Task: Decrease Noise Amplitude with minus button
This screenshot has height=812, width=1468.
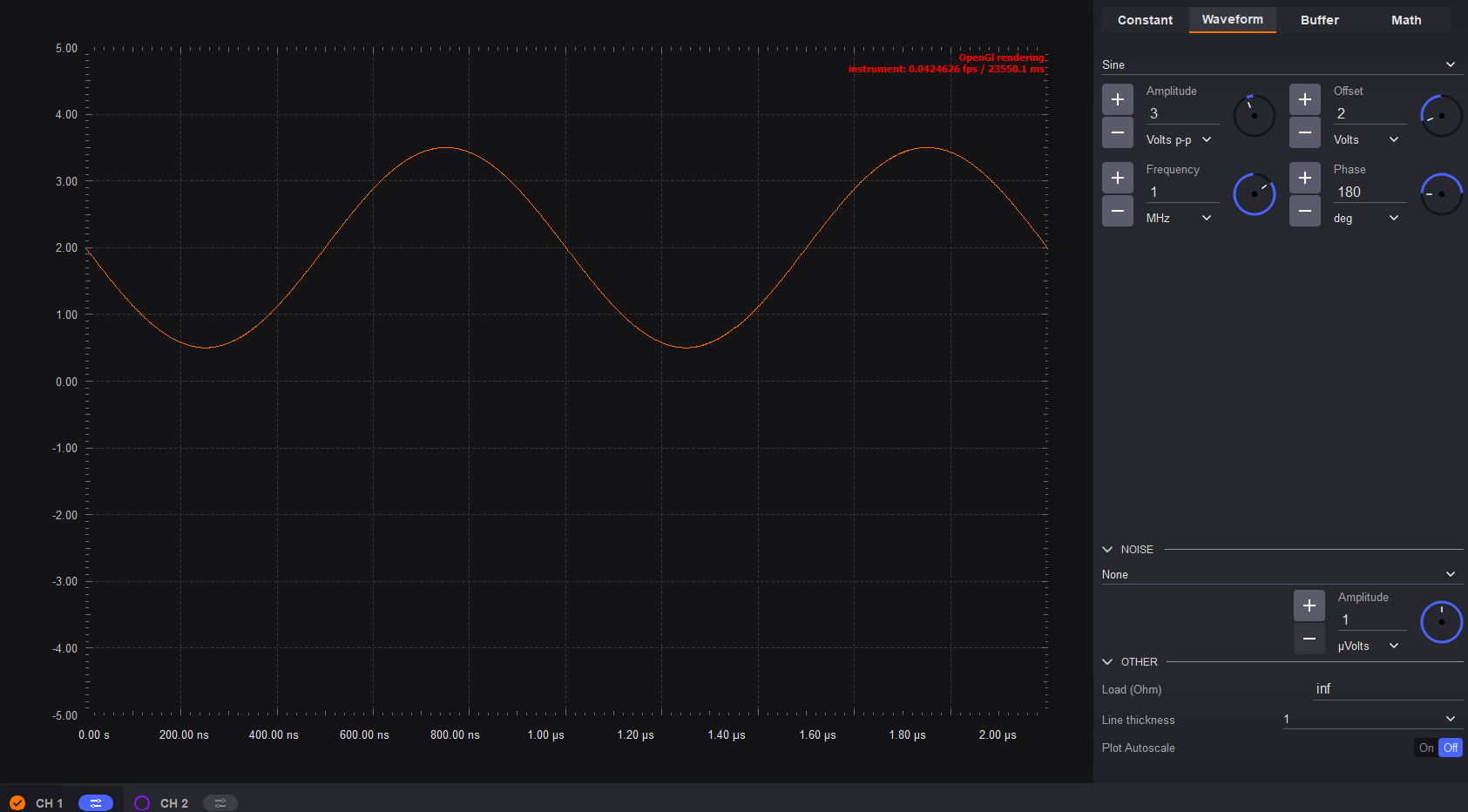Action: 1309,639
